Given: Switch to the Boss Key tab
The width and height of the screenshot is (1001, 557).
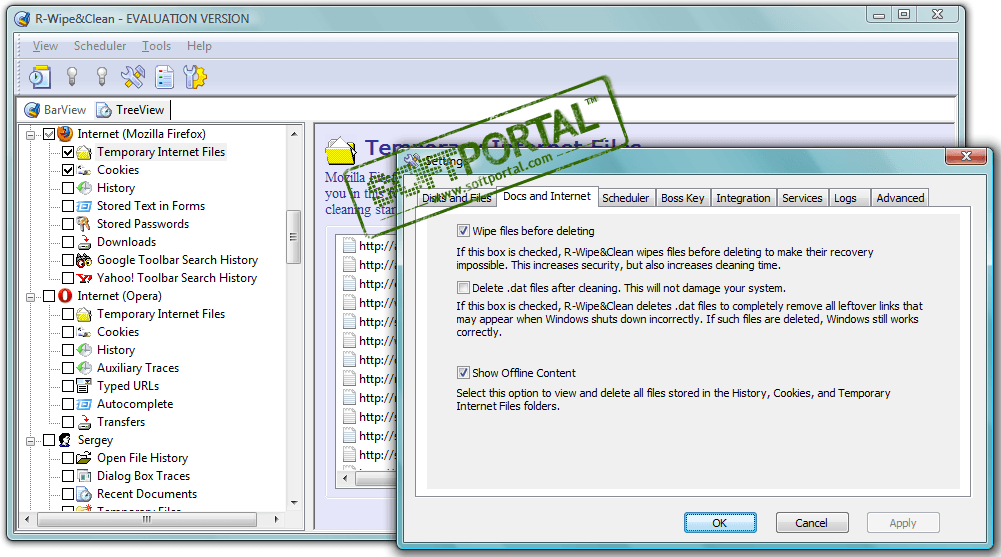Looking at the screenshot, I should (682, 198).
